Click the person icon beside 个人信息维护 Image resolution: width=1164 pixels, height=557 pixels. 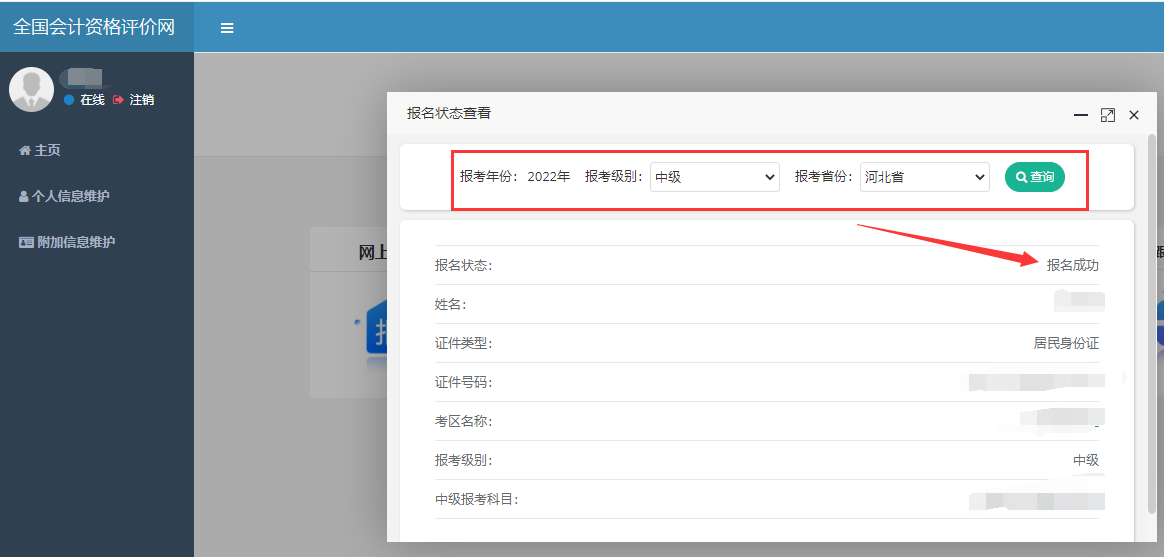(24, 196)
